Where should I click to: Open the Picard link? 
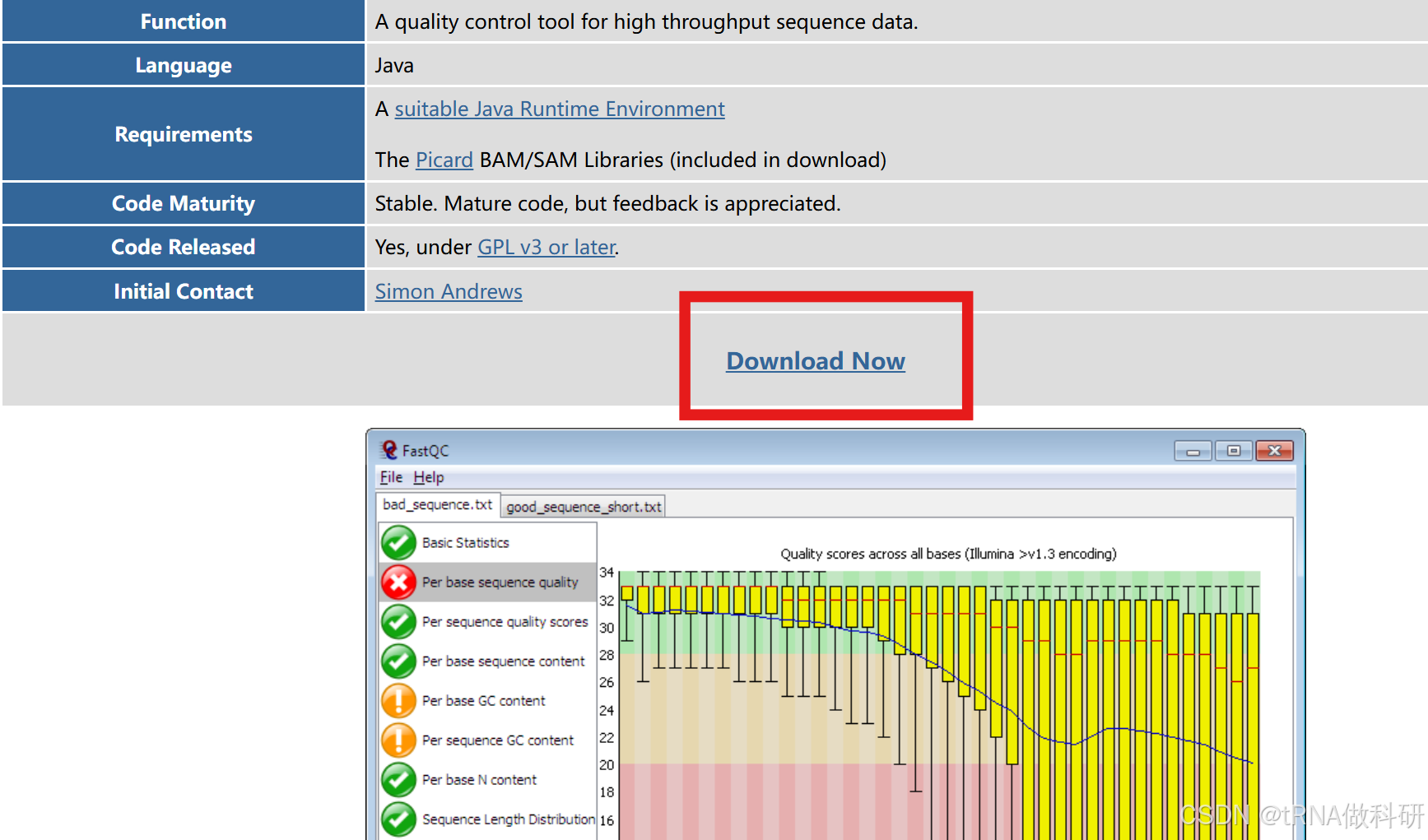point(444,160)
